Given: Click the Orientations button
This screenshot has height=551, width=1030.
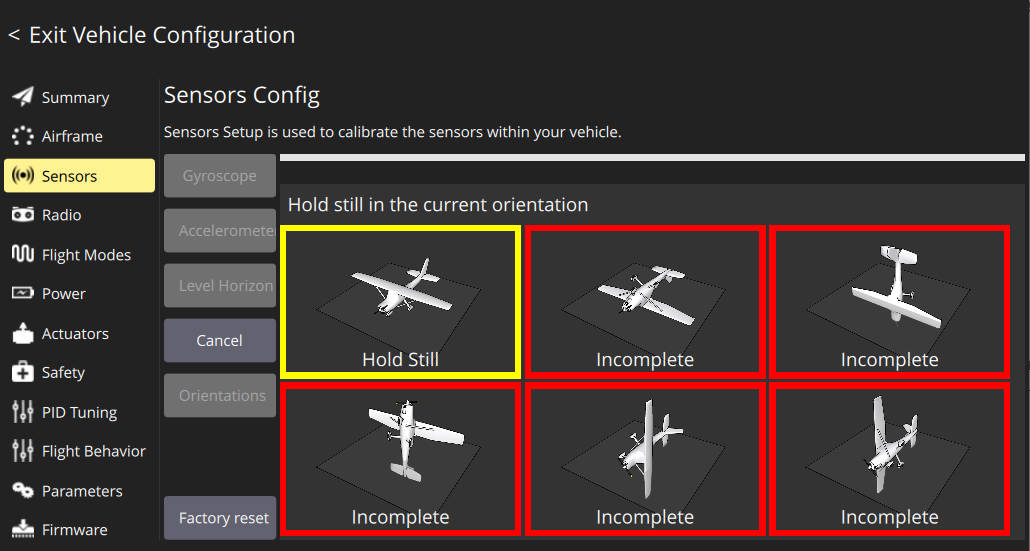Looking at the screenshot, I should point(220,395).
